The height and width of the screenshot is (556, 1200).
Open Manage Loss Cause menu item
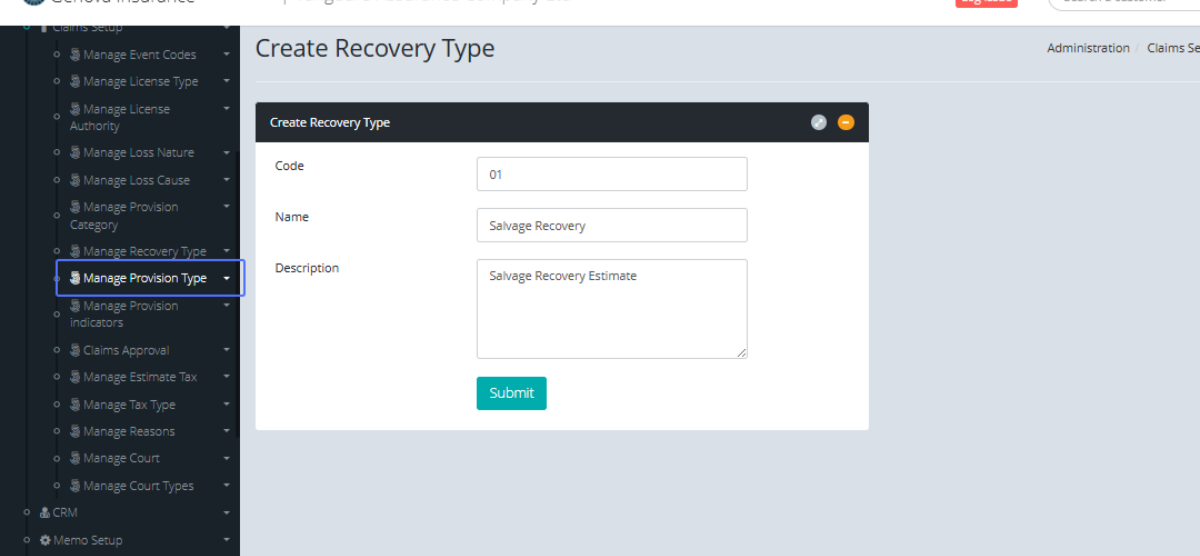(136, 181)
